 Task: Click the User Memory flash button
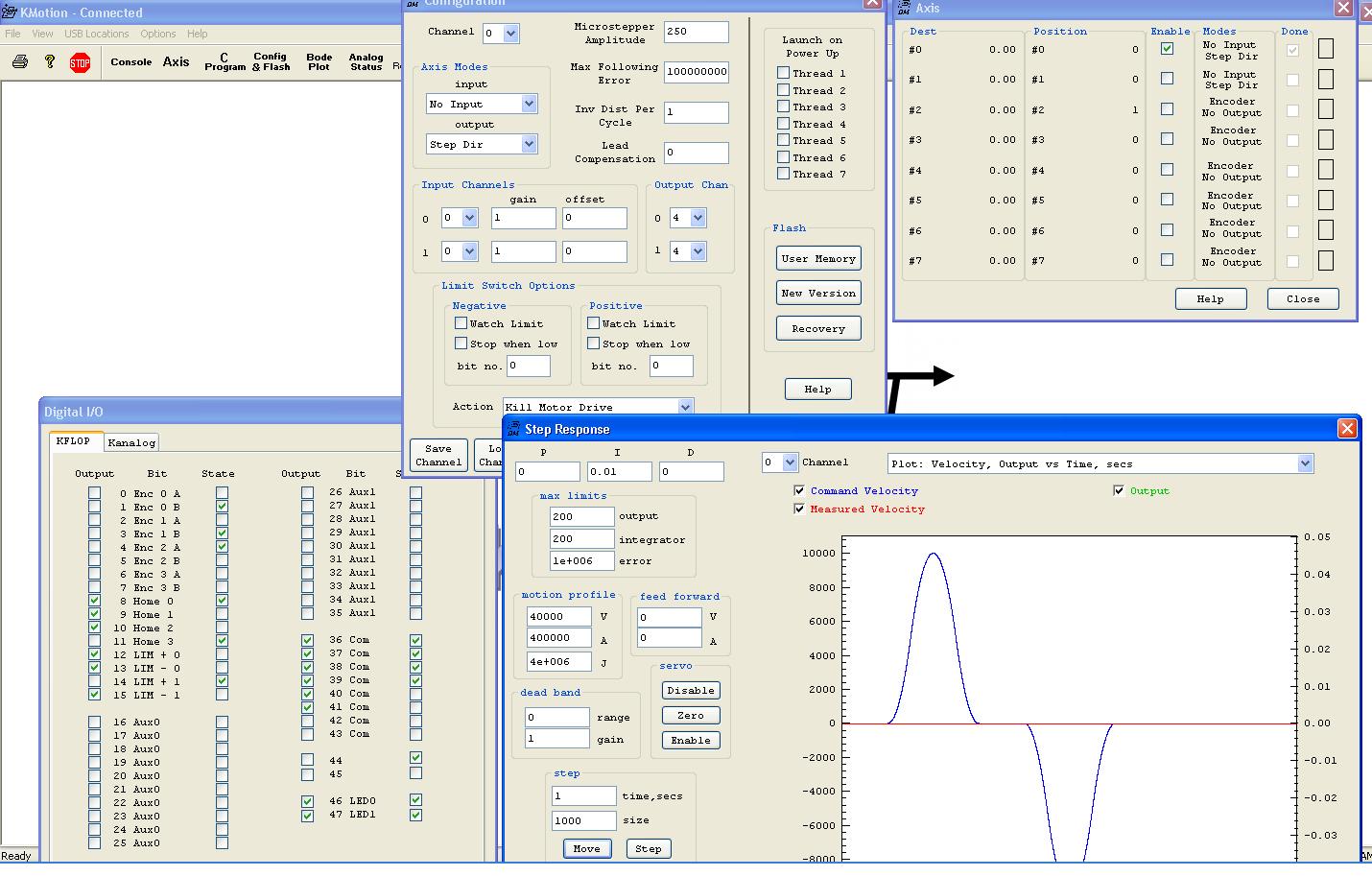click(x=818, y=258)
